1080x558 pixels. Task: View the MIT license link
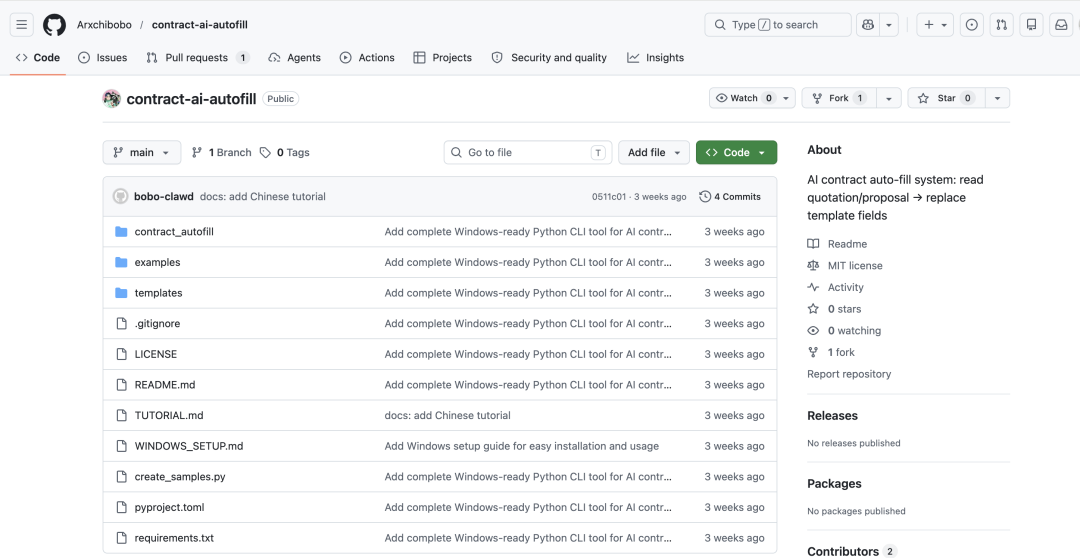tap(855, 265)
